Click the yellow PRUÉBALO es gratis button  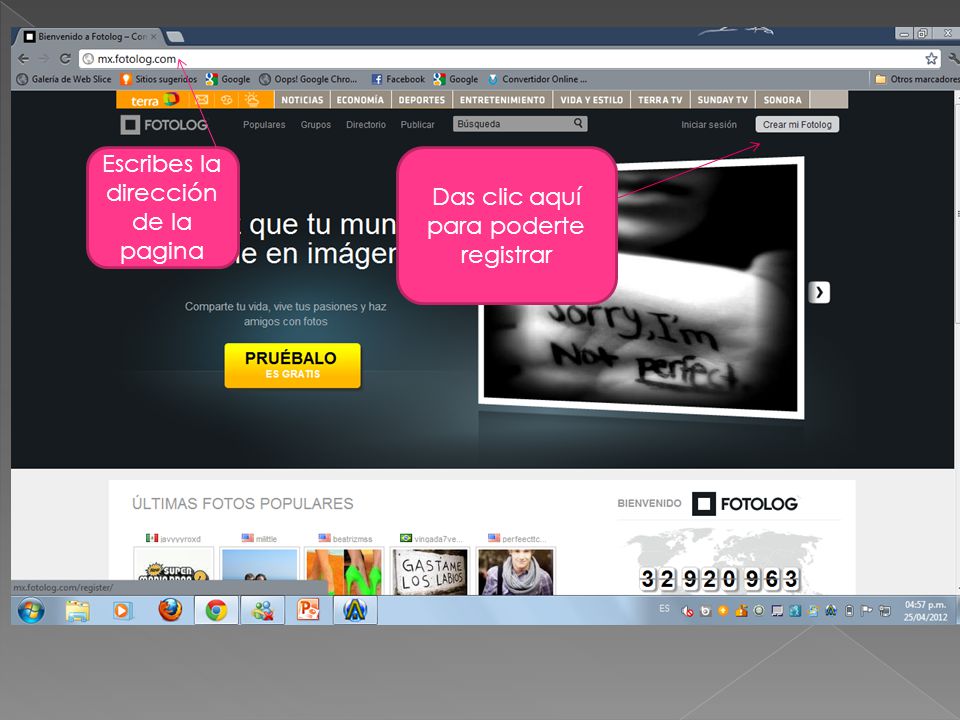(x=292, y=366)
